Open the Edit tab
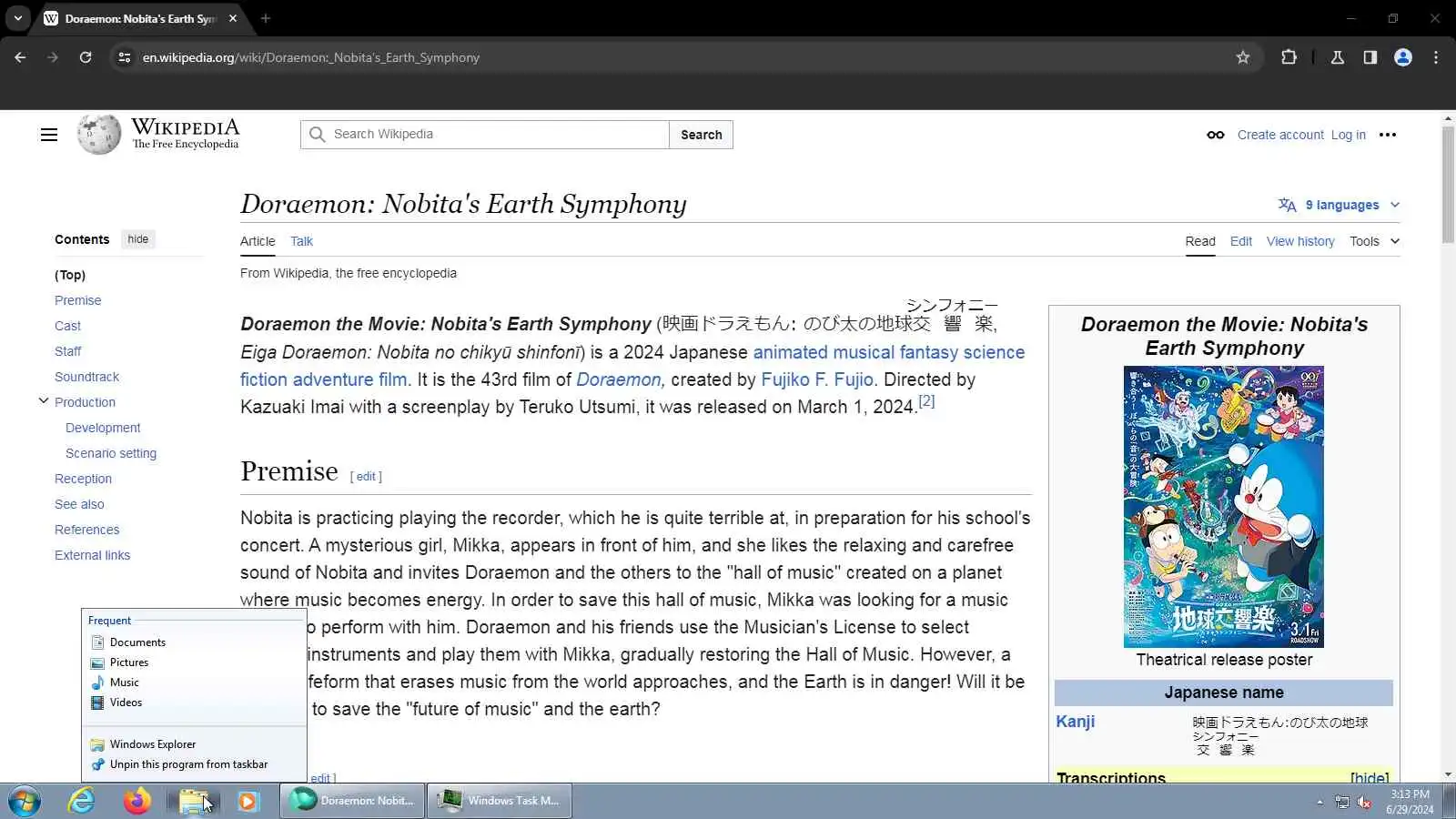 tap(1241, 241)
